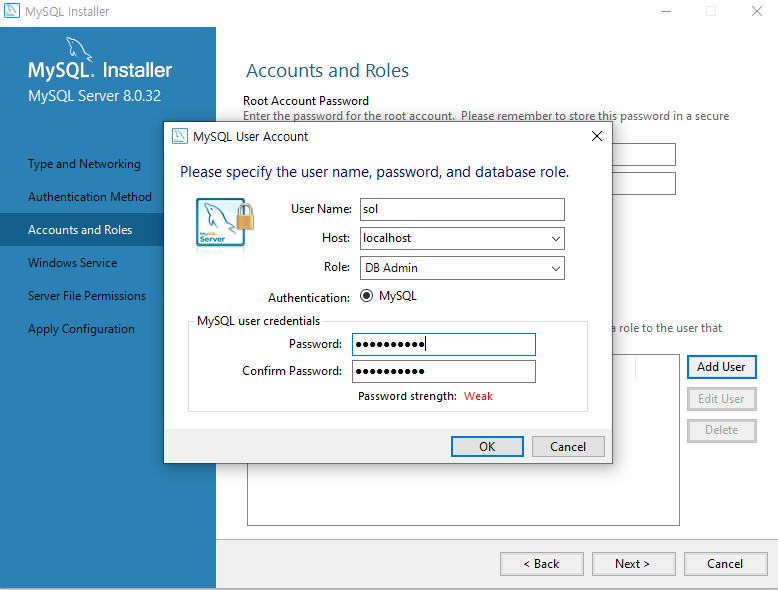Open the Role dropdown list
Image resolution: width=778 pixels, height=590 pixels.
click(x=556, y=268)
